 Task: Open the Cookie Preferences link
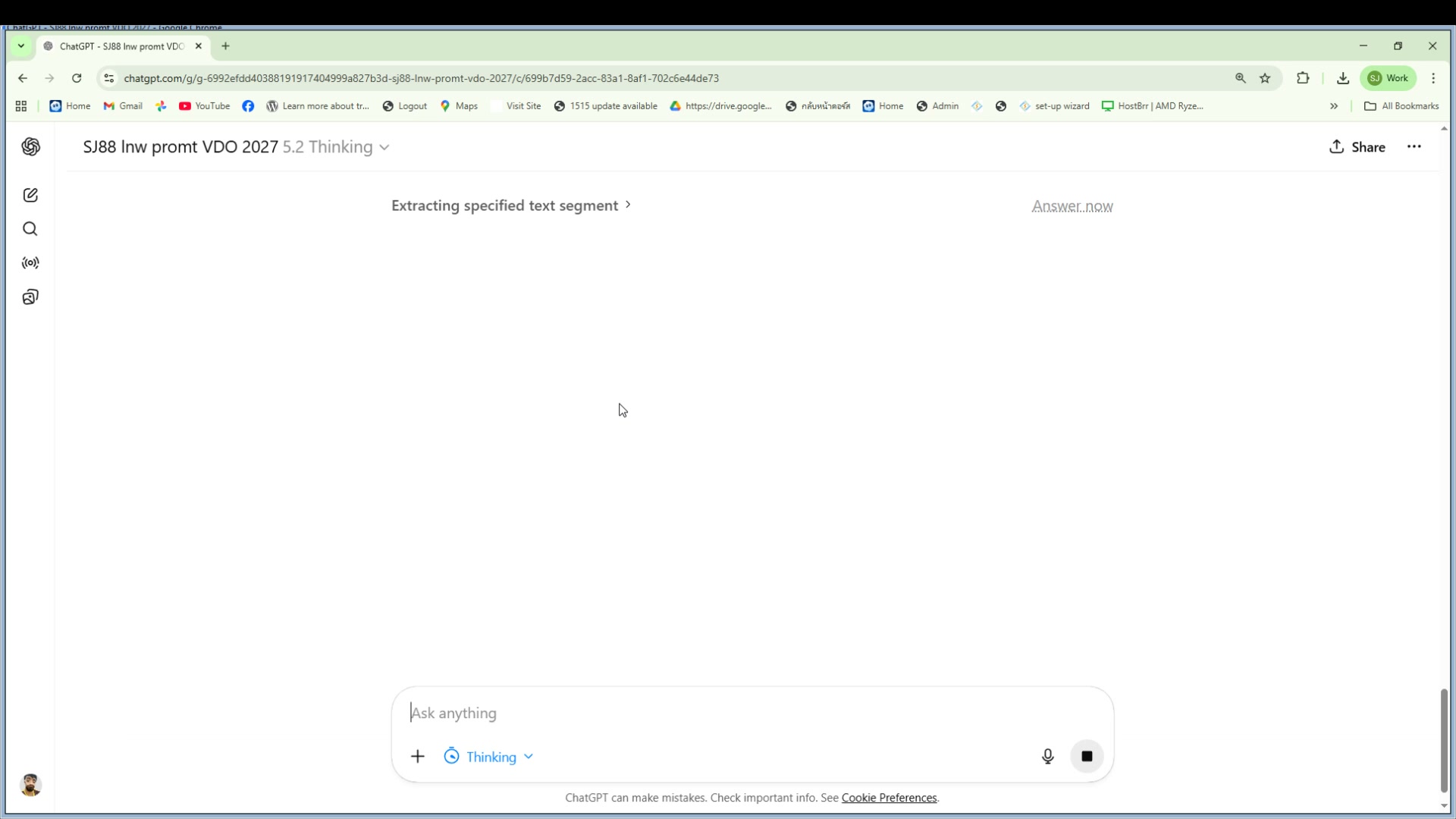point(889,798)
